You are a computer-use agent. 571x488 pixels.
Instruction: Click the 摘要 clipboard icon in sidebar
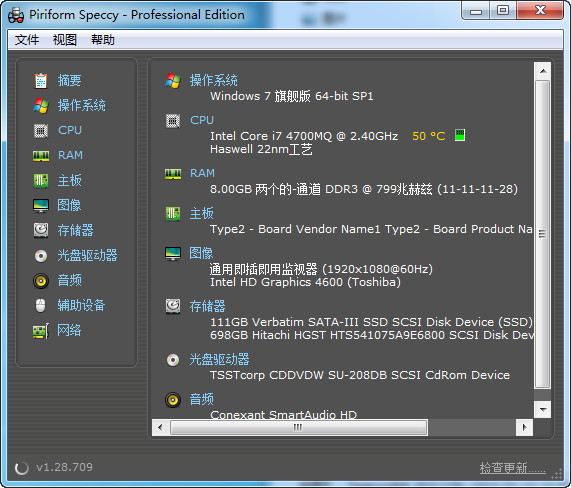41,81
